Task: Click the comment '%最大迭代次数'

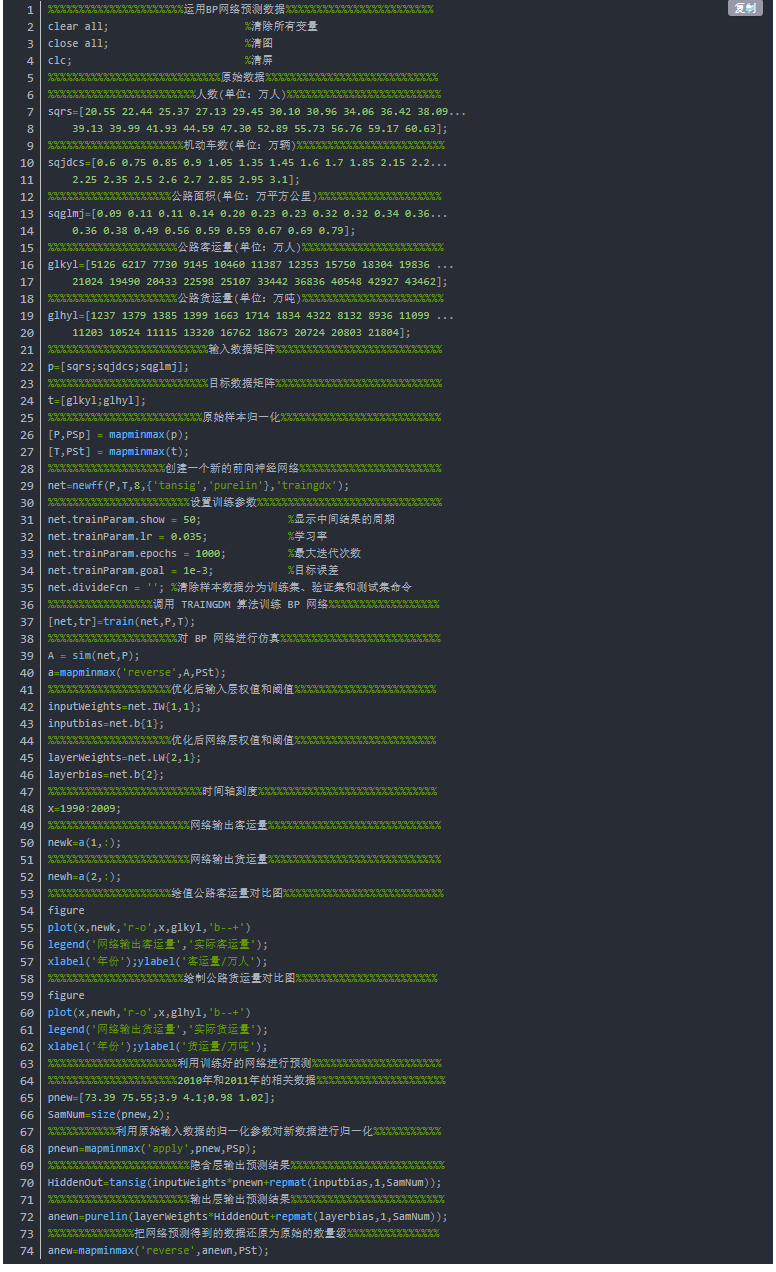Action: click(x=324, y=553)
